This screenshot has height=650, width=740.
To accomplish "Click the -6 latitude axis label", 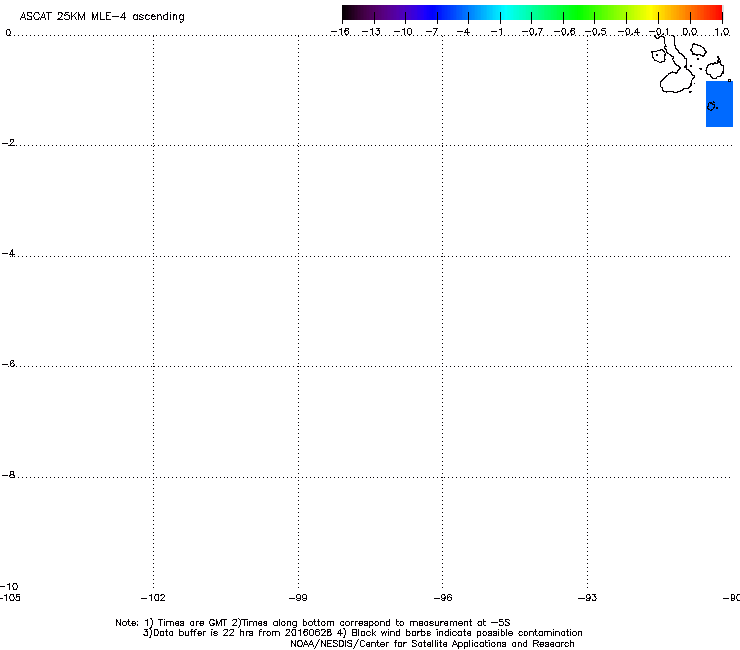I will tap(8, 364).
